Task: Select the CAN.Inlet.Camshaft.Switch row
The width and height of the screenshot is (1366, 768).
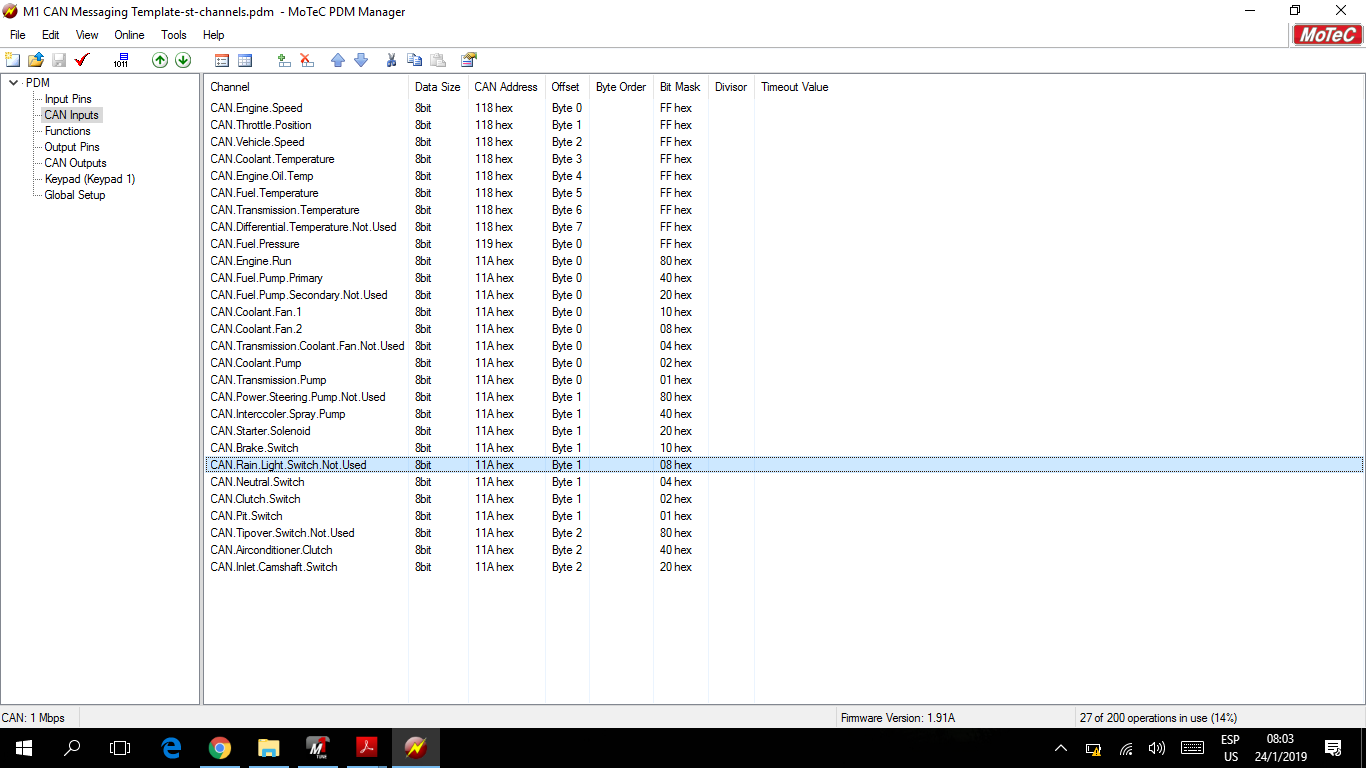Action: [784, 567]
